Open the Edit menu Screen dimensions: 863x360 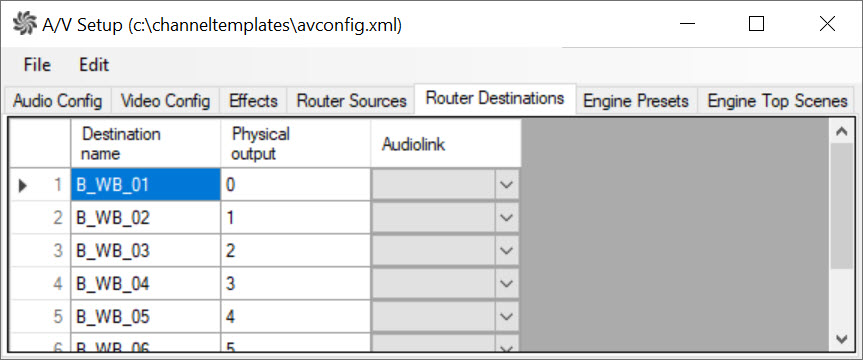point(94,65)
